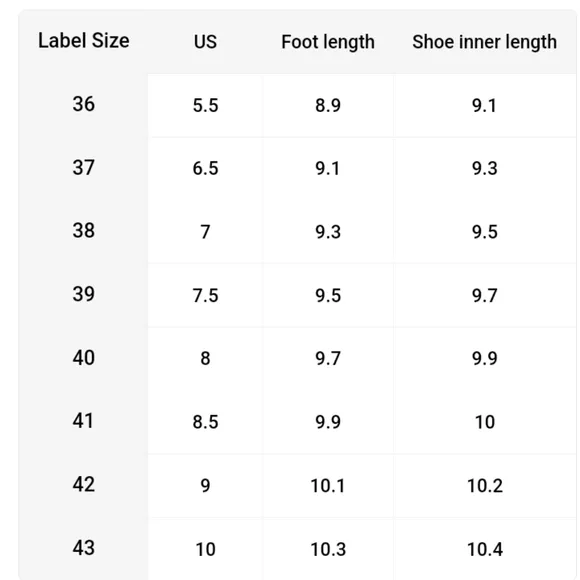Click the Foot length header
580x580 pixels.
(x=328, y=42)
